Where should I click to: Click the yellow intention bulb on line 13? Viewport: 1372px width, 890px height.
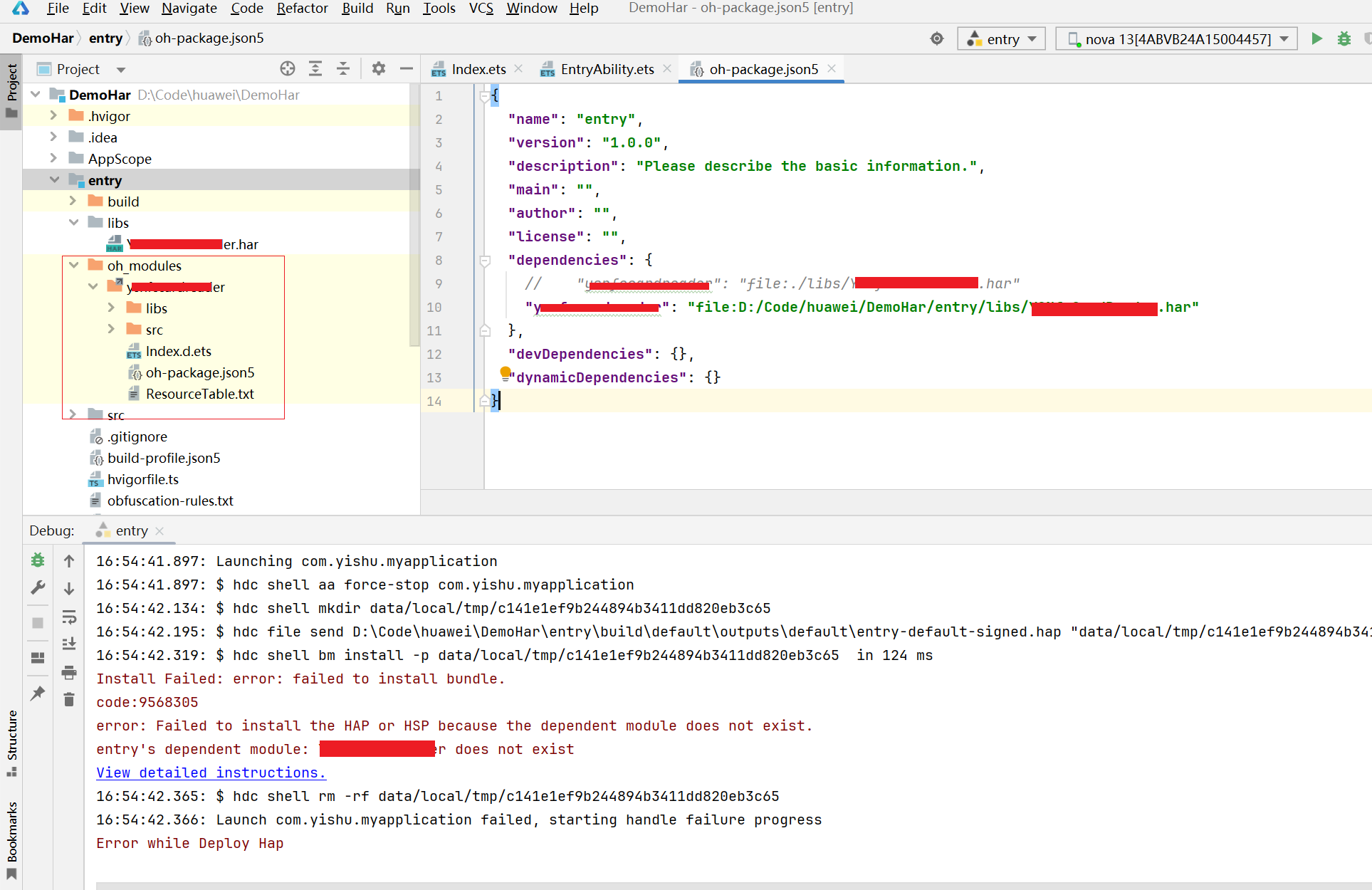506,372
